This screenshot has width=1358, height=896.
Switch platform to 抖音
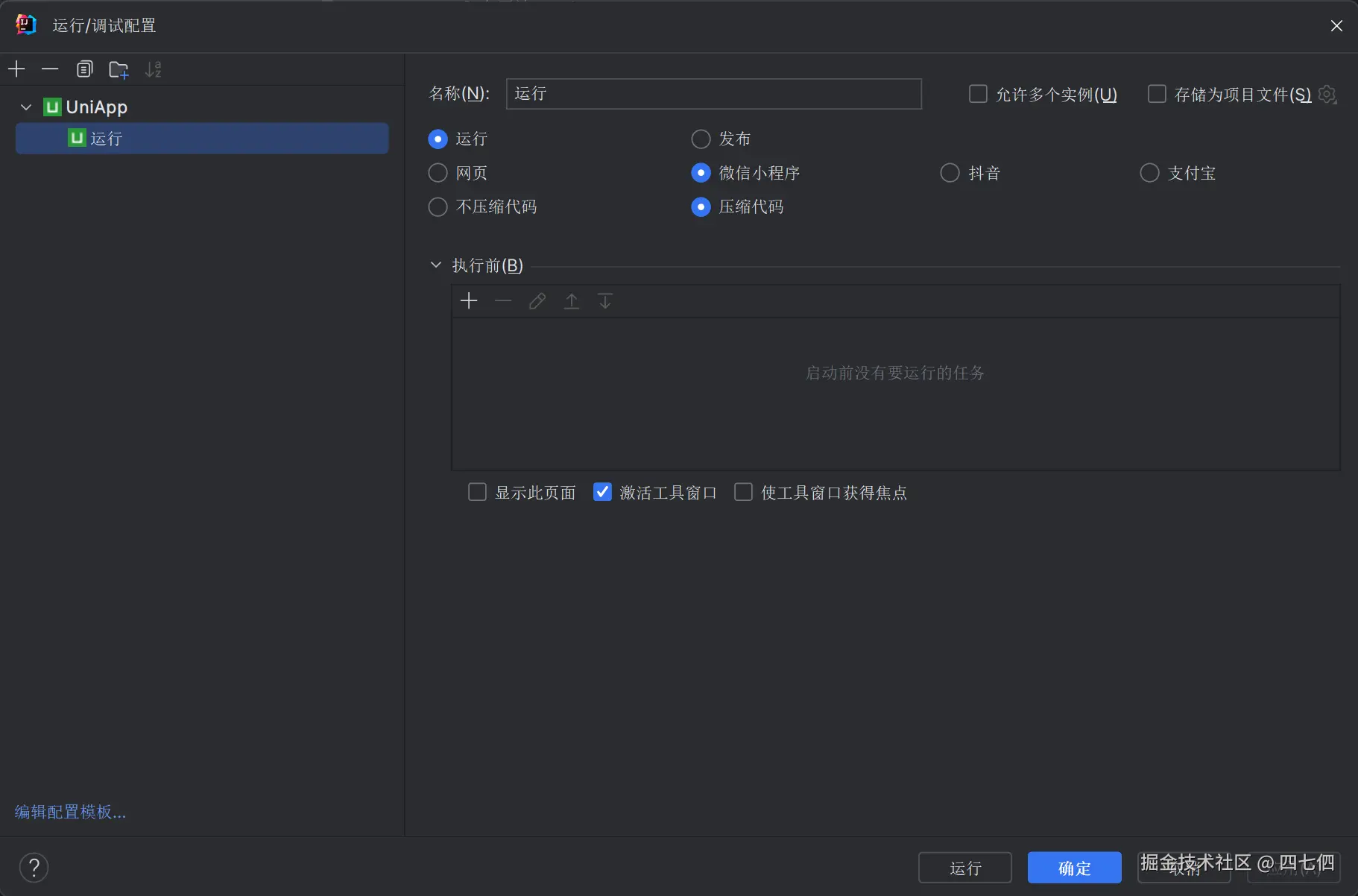tap(950, 172)
